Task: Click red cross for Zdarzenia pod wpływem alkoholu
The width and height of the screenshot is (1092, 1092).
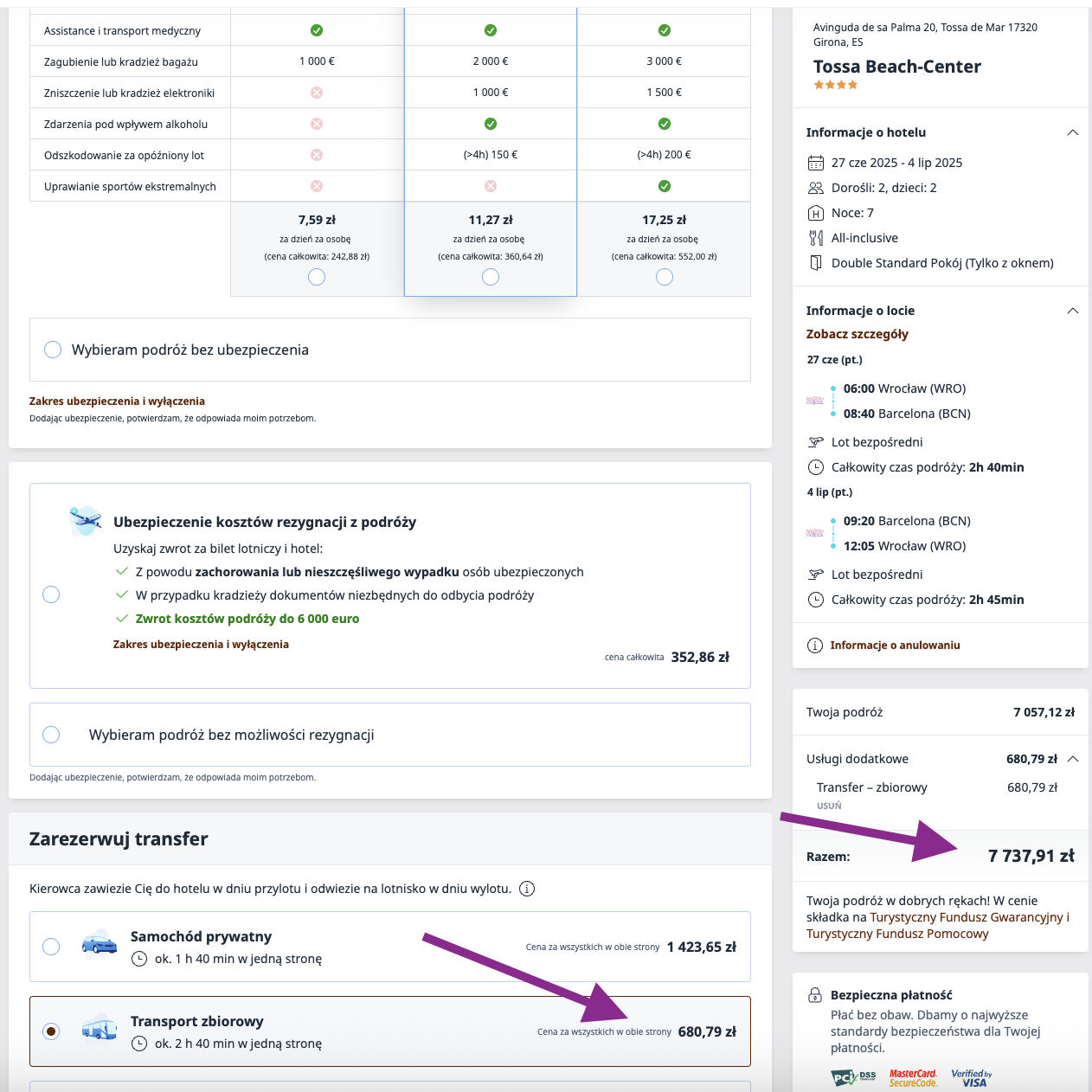Action: click(x=317, y=124)
